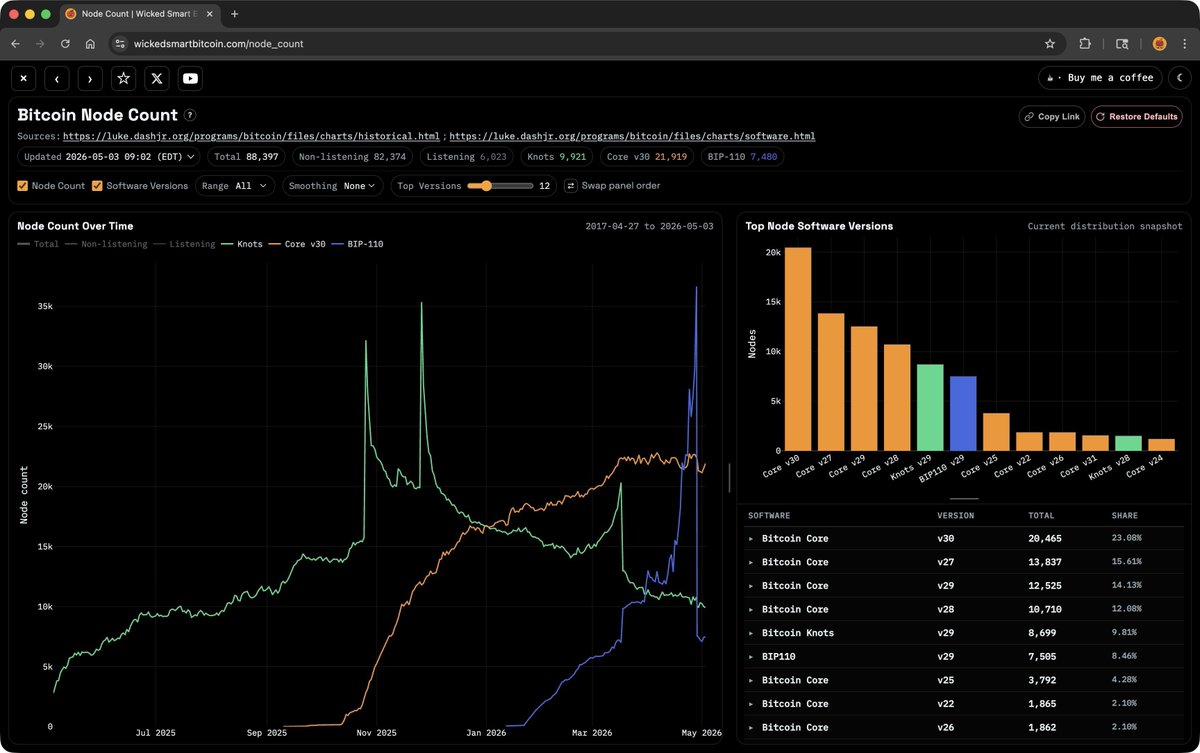The height and width of the screenshot is (753, 1200).
Task: Click the help question mark next to title
Action: 190,115
